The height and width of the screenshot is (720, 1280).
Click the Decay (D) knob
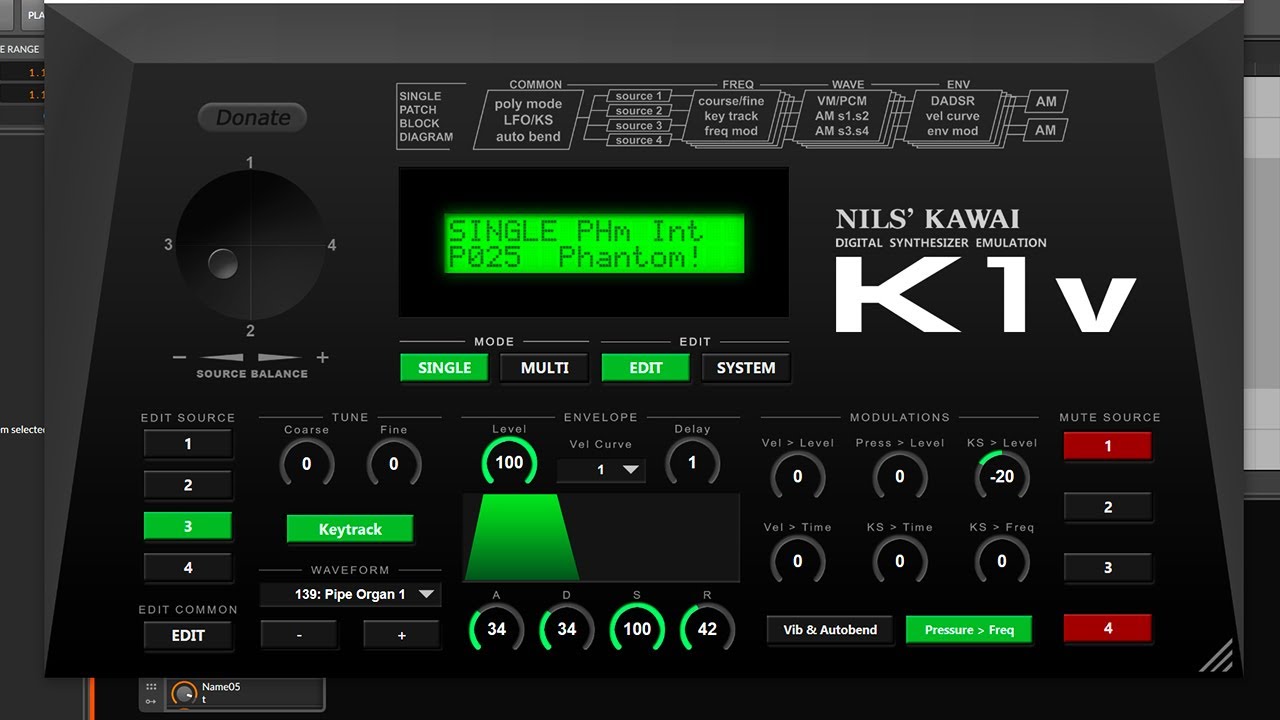pyautogui.click(x=567, y=629)
